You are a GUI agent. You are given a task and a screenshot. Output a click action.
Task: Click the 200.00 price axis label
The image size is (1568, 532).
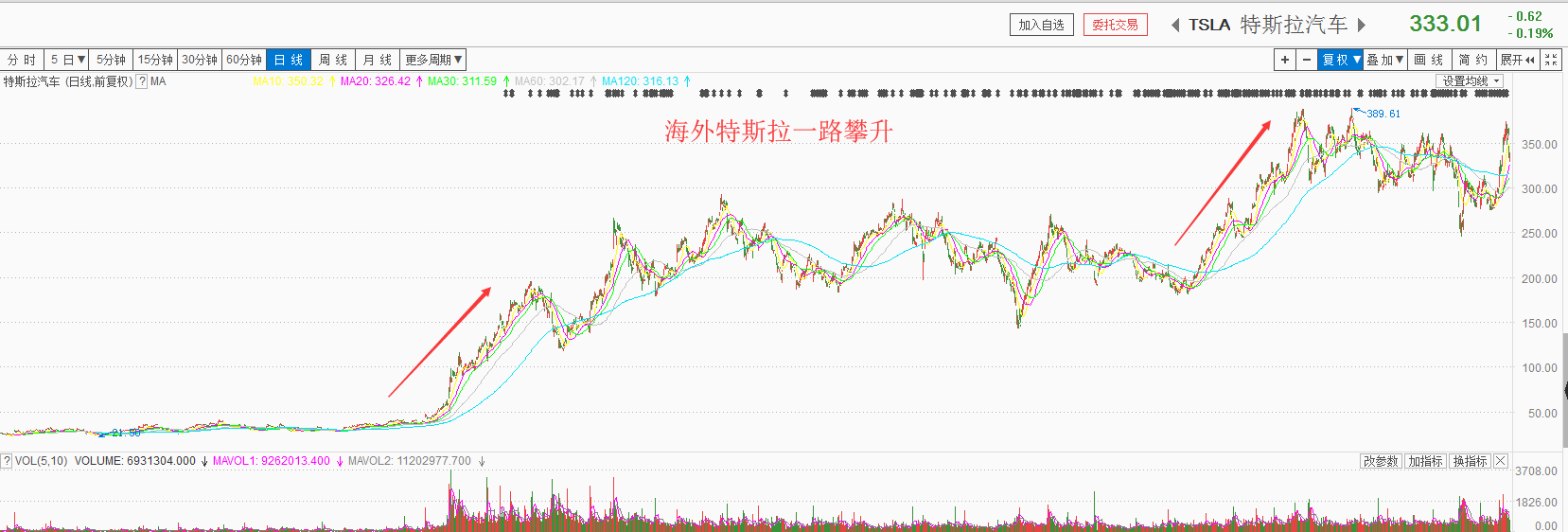click(1539, 279)
